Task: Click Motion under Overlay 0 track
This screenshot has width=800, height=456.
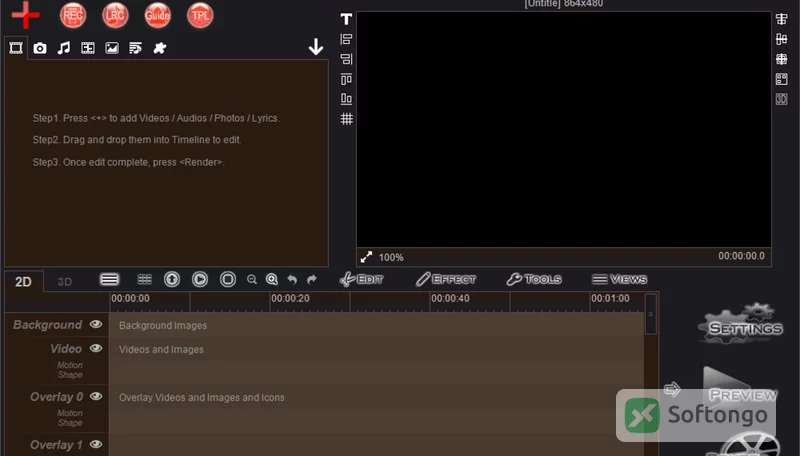Action: [70, 413]
